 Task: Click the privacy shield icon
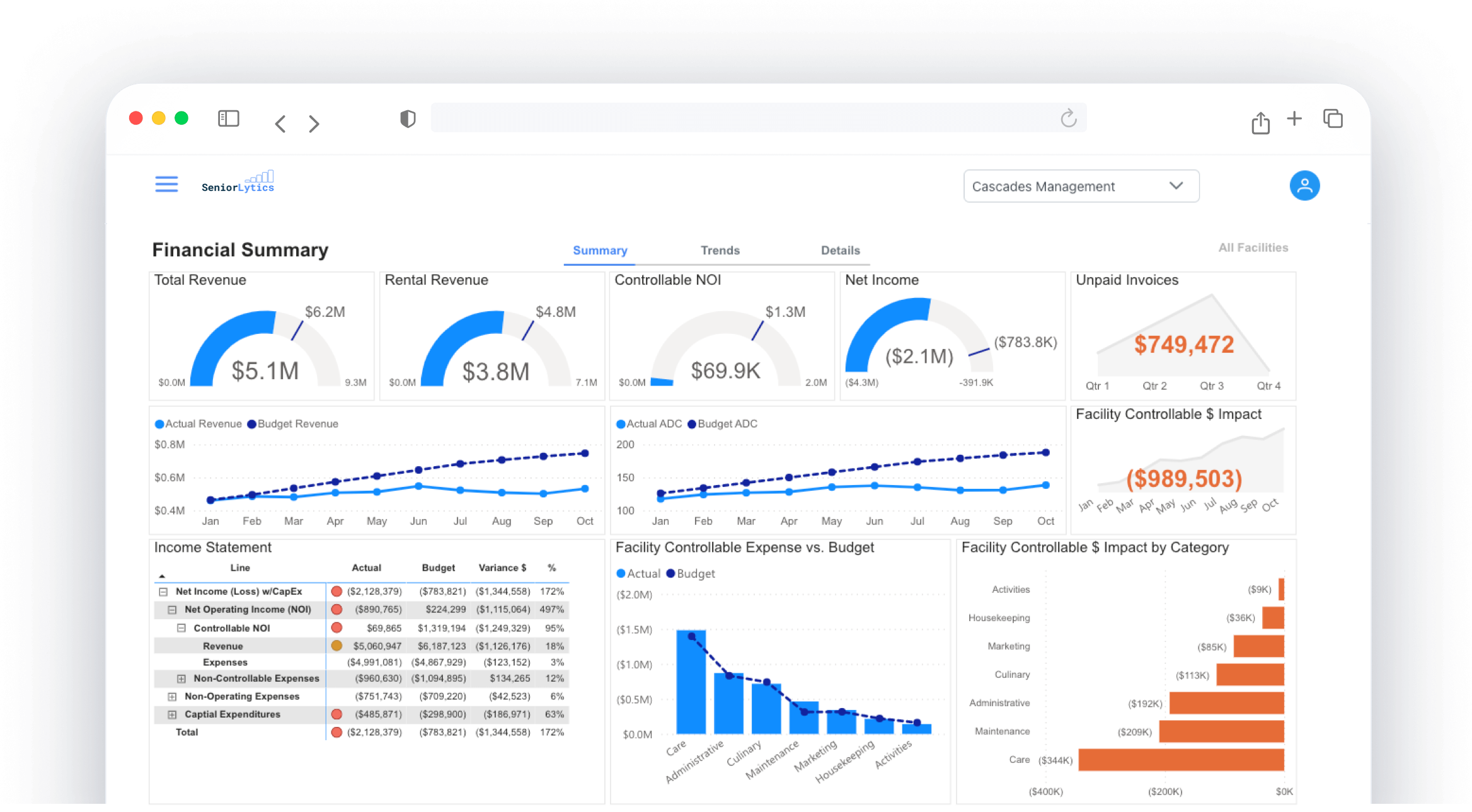[x=408, y=118]
